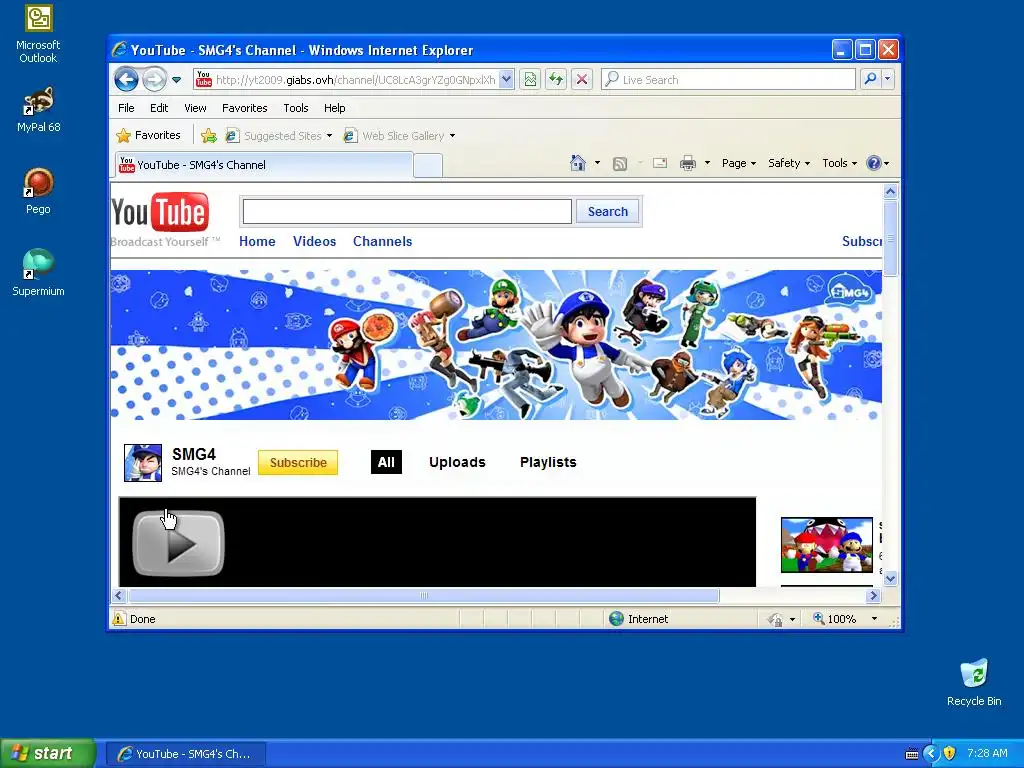Click the vertical scrollbar down arrow
The image size is (1024, 768).
tap(890, 579)
